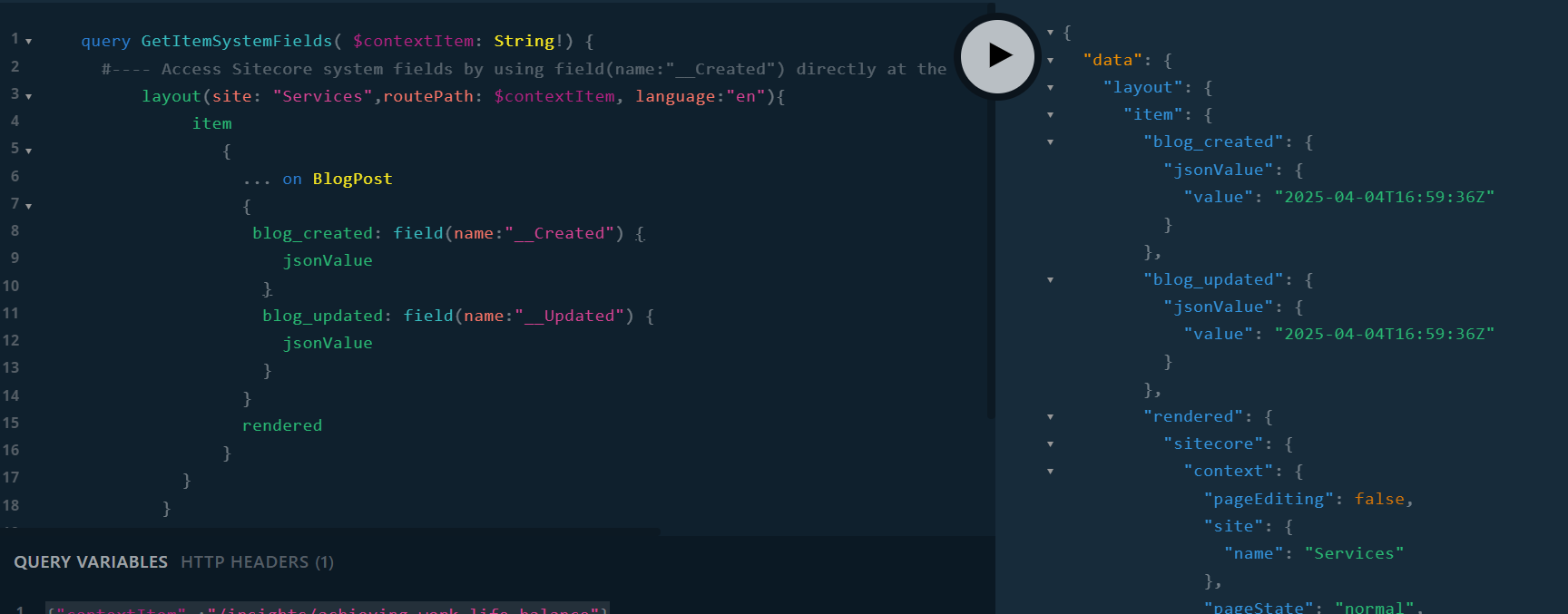The height and width of the screenshot is (614, 1568).
Task: Open the Query Variables tab
Action: click(x=91, y=562)
